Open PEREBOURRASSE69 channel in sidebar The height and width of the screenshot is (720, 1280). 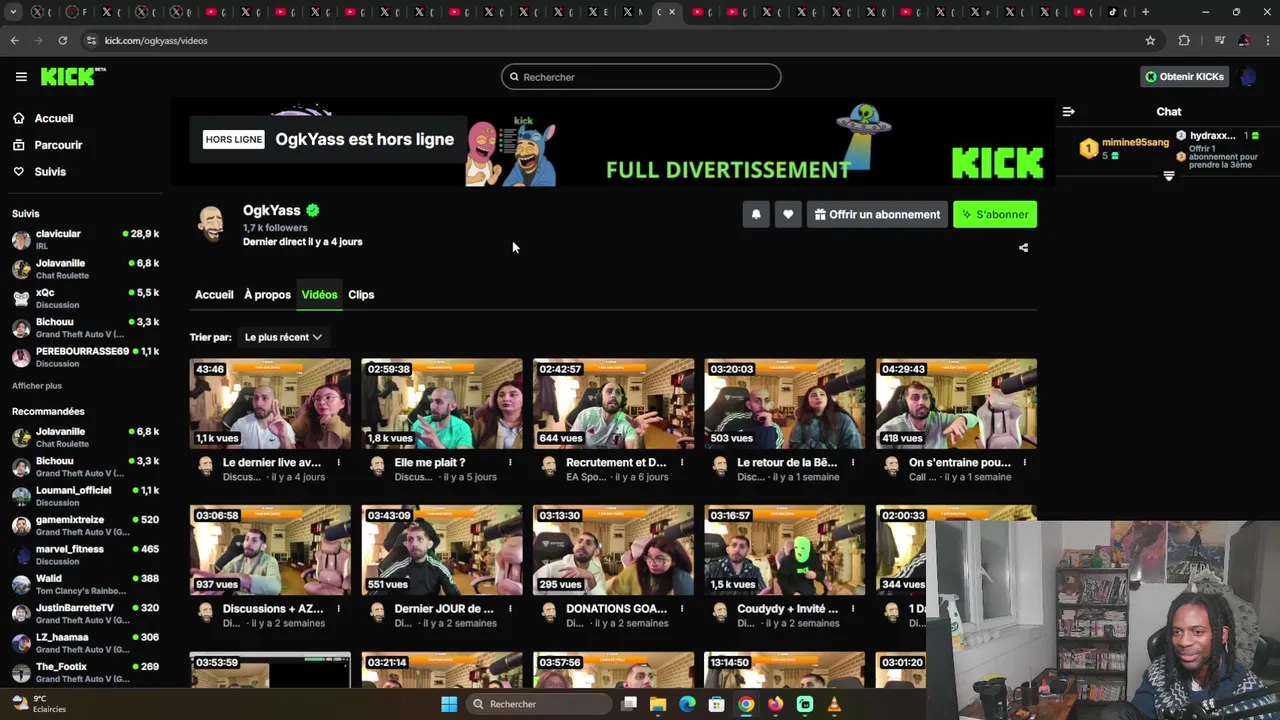click(85, 357)
